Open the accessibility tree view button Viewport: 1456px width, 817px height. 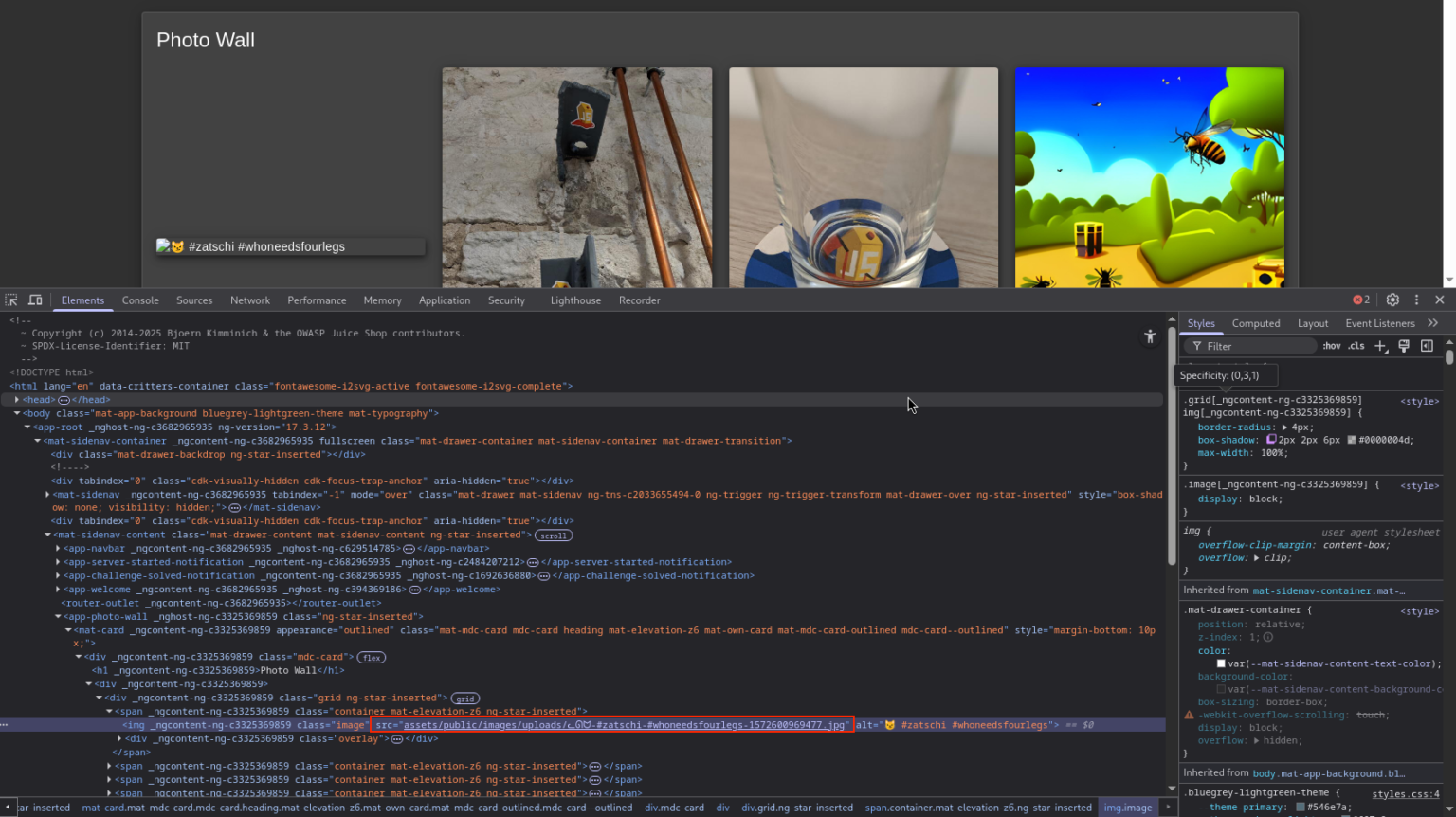point(1150,336)
